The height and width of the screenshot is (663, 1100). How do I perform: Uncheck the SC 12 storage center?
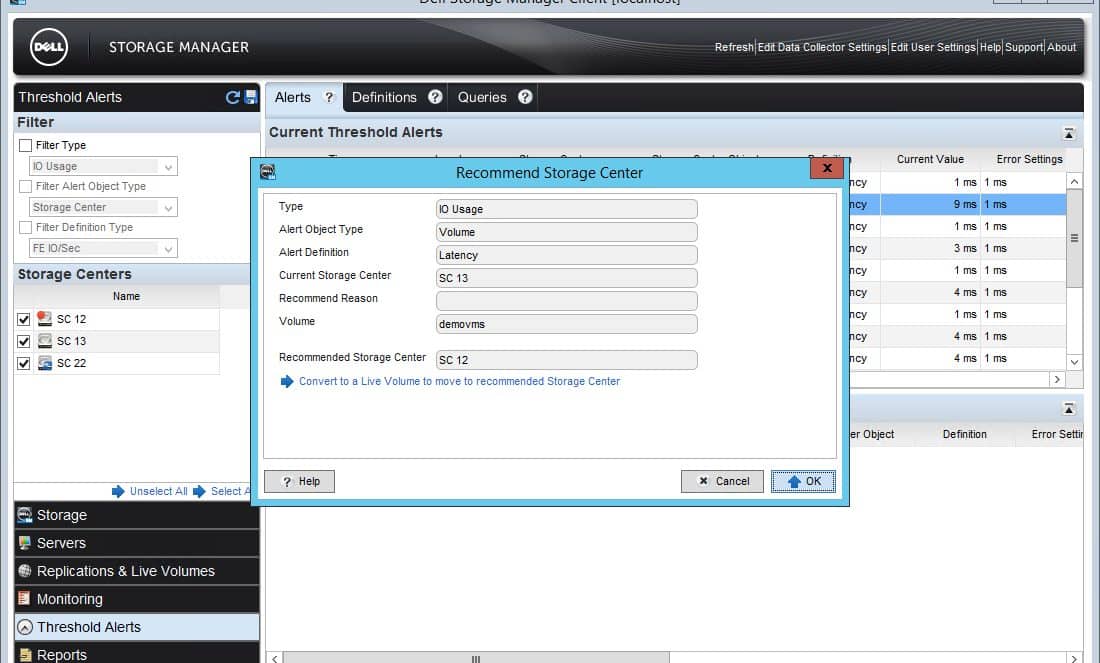point(24,319)
